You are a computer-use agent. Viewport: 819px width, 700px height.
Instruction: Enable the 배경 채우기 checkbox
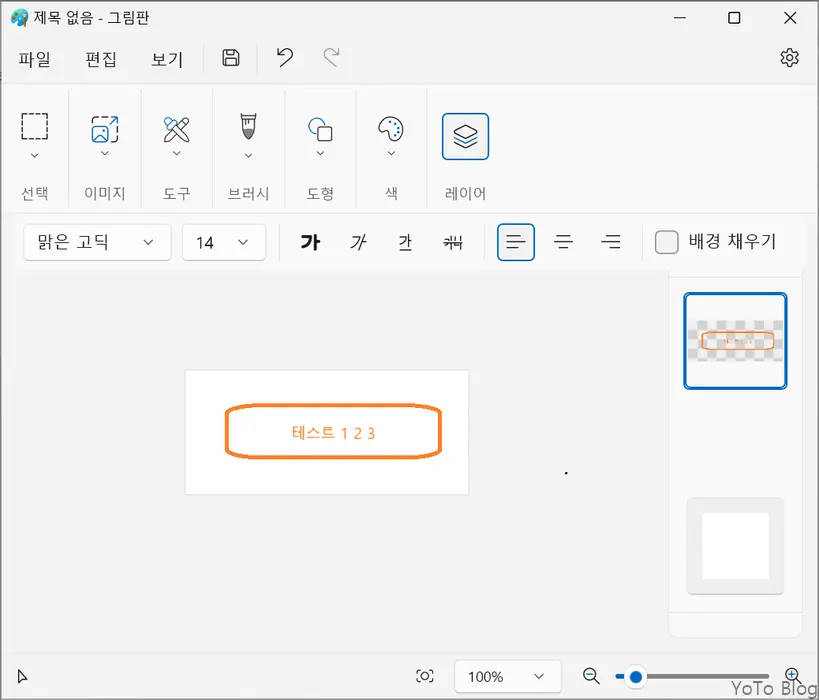pyautogui.click(x=666, y=242)
